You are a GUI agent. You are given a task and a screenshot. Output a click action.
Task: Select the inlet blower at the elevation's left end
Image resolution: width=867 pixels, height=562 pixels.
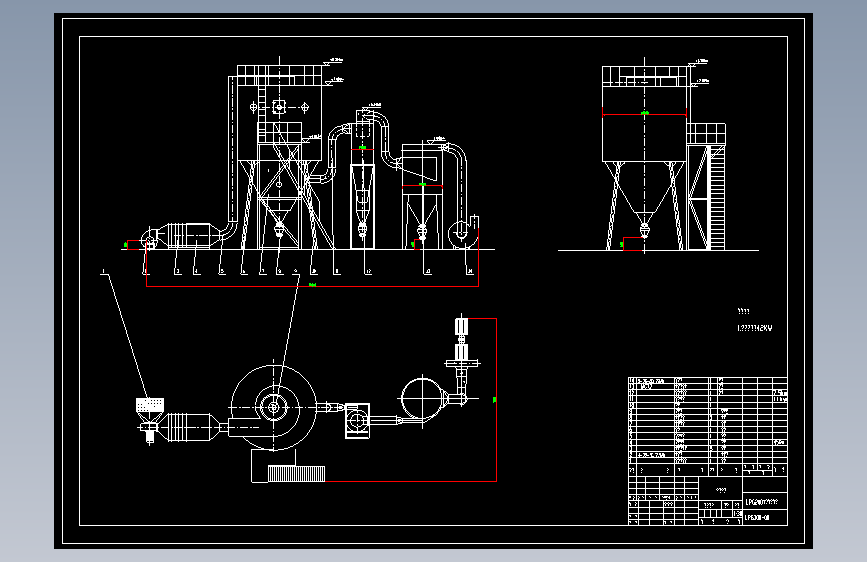point(149,240)
